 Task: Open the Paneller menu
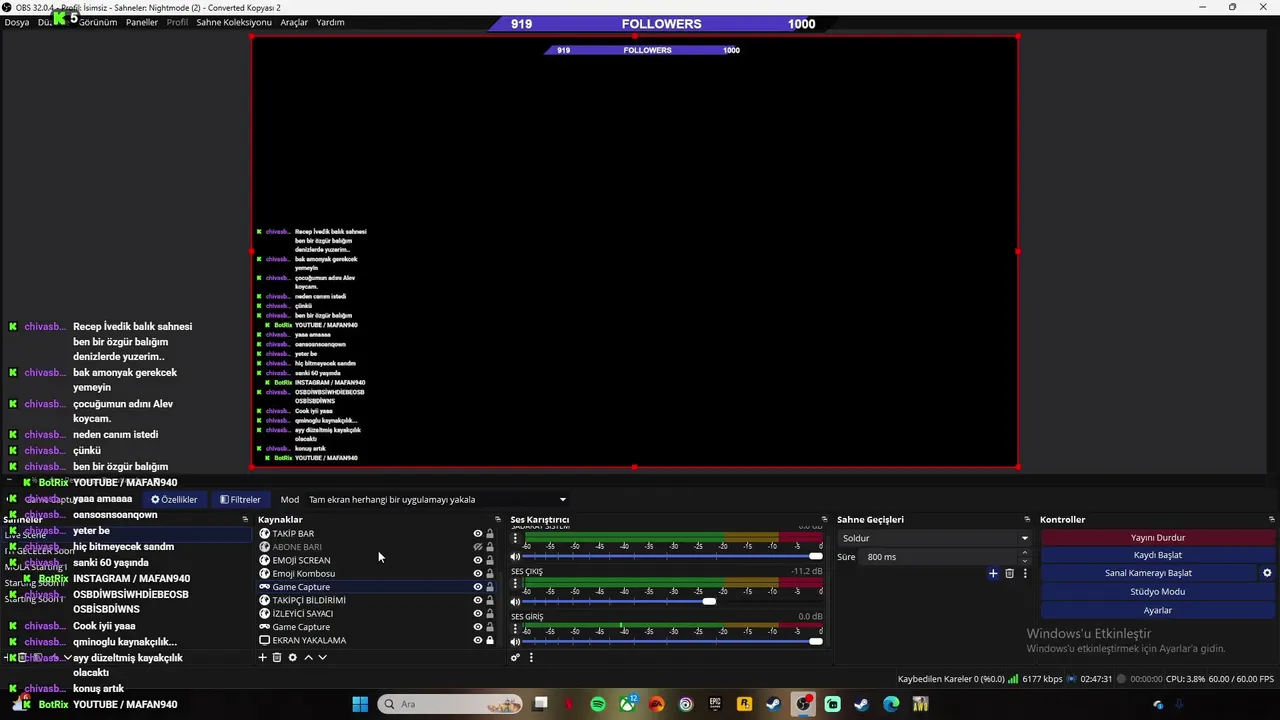coord(142,22)
